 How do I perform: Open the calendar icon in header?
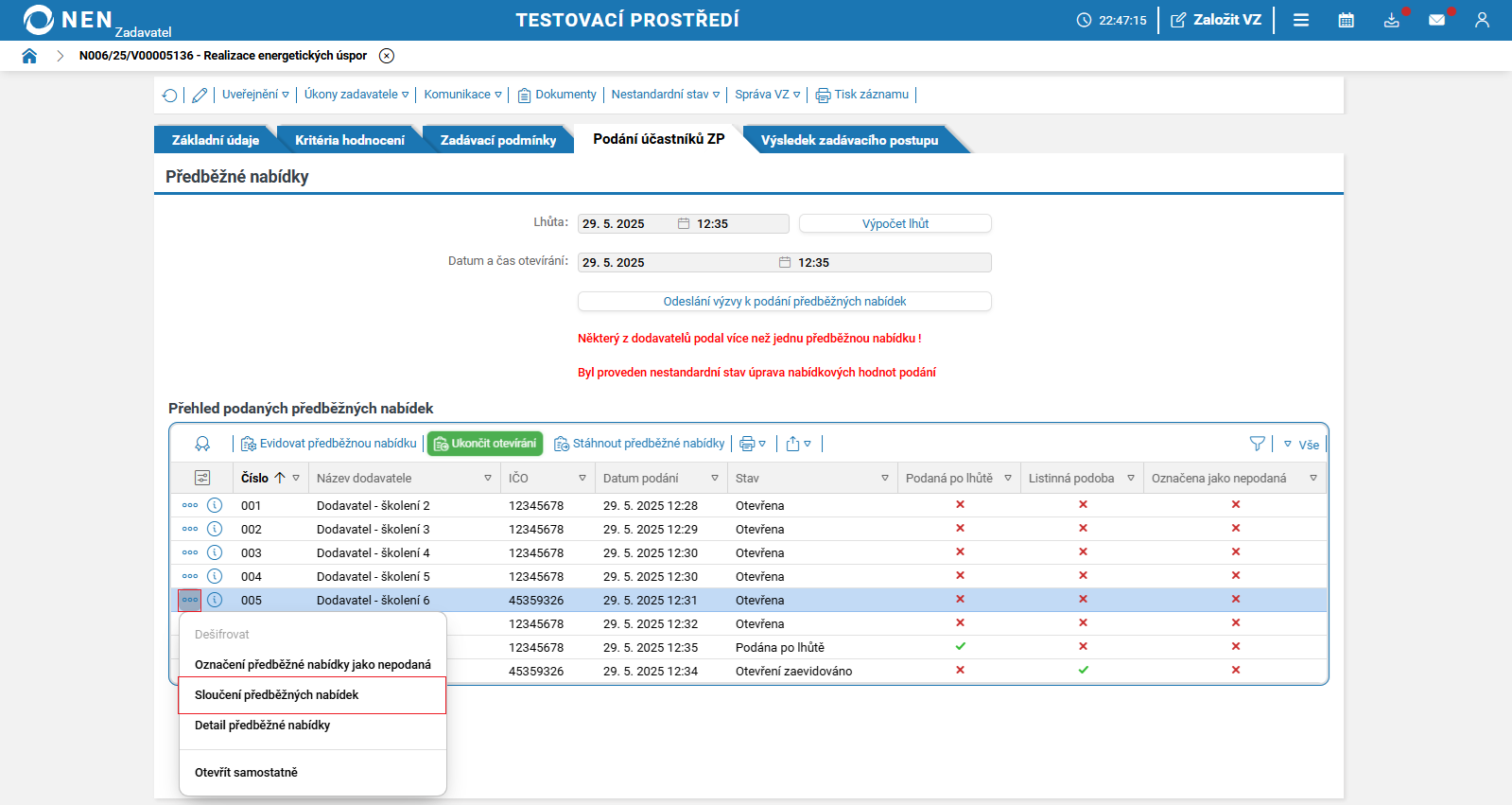click(x=1347, y=20)
